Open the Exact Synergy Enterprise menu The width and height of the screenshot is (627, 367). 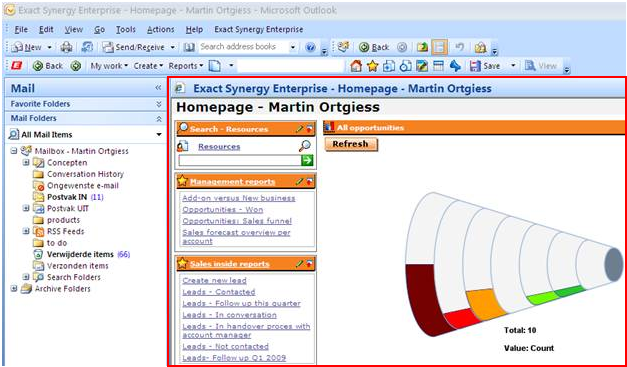[259, 30]
